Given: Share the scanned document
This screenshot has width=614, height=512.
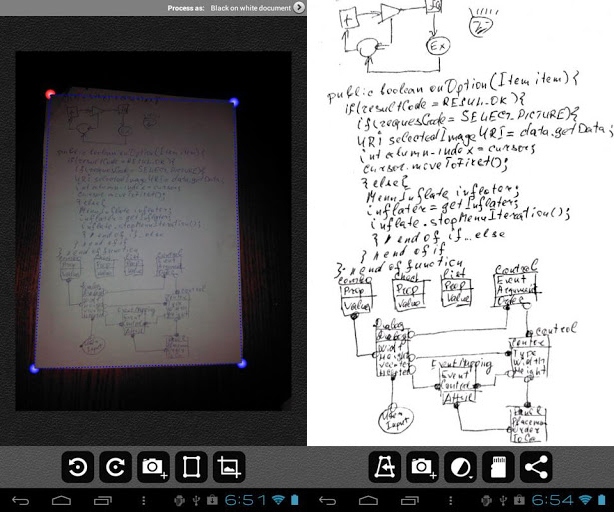Looking at the screenshot, I should pyautogui.click(x=536, y=466).
